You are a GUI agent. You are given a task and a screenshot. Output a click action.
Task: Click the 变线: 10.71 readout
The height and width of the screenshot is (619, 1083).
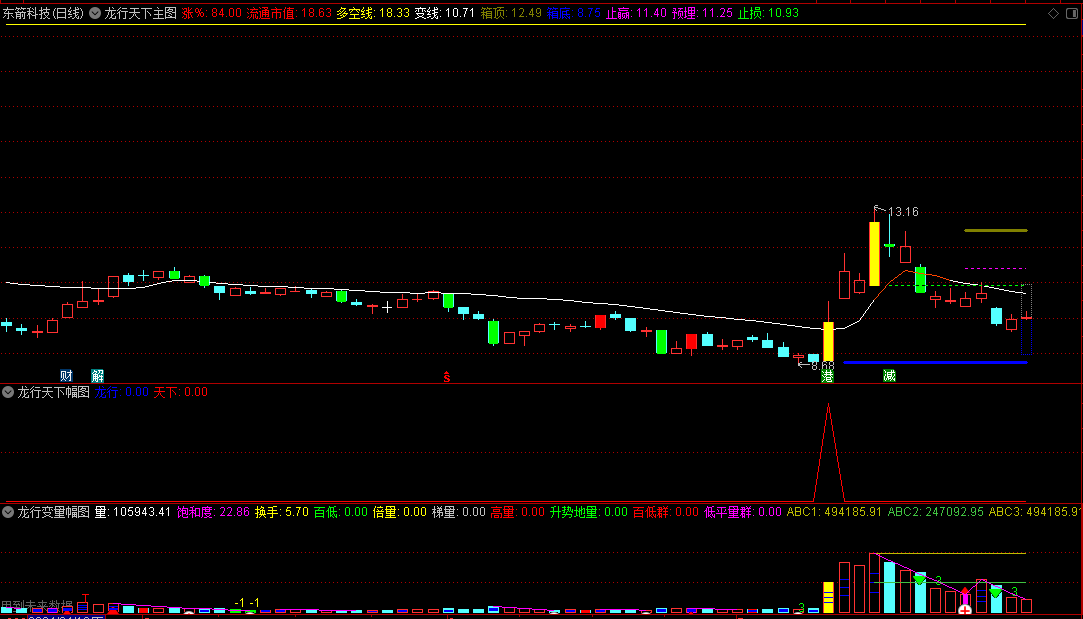click(x=445, y=13)
